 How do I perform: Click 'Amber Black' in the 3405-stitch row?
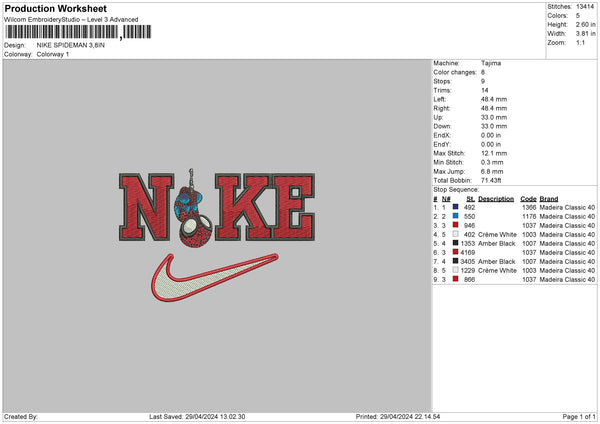[496, 261]
